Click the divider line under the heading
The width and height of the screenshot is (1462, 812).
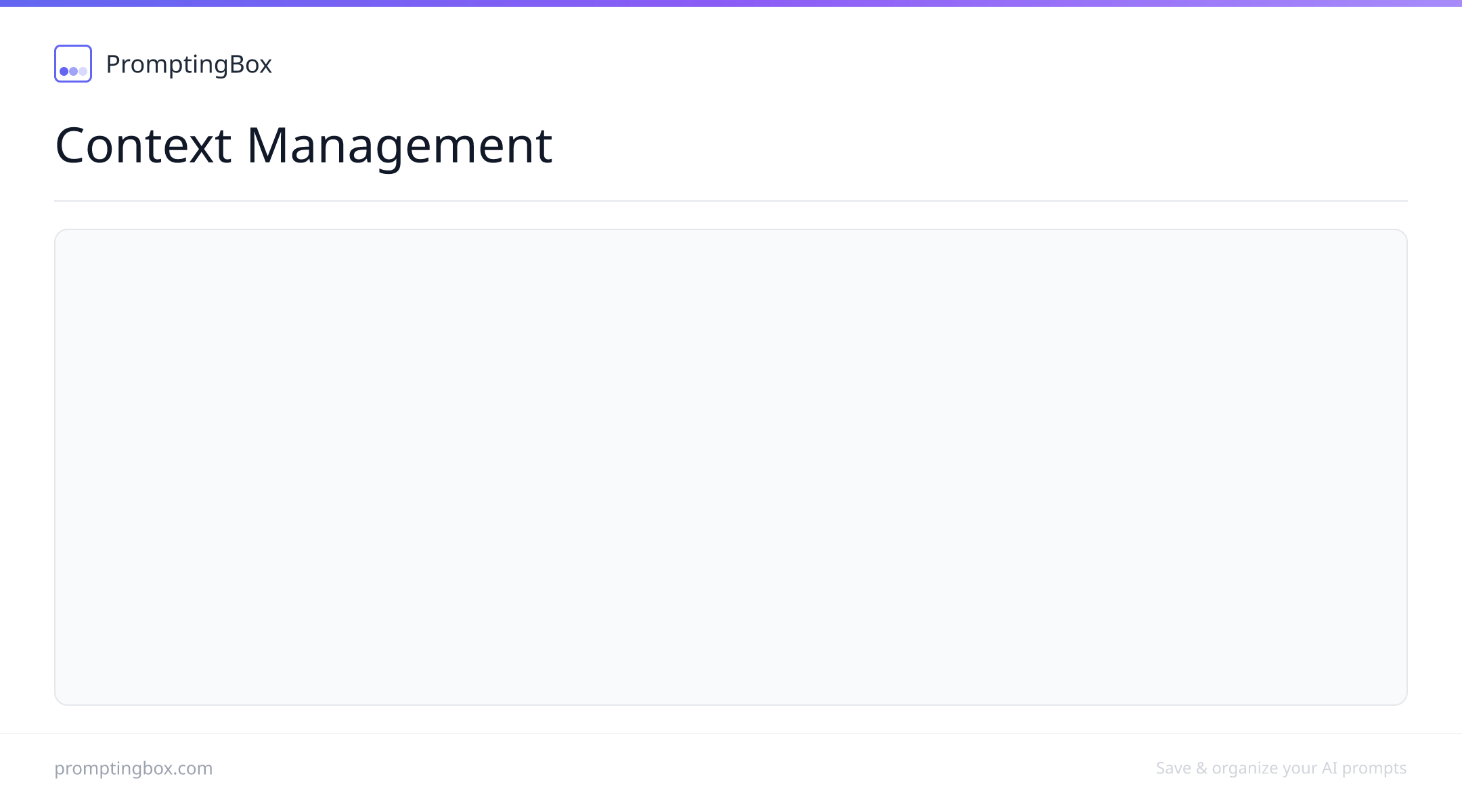pyautogui.click(x=731, y=201)
